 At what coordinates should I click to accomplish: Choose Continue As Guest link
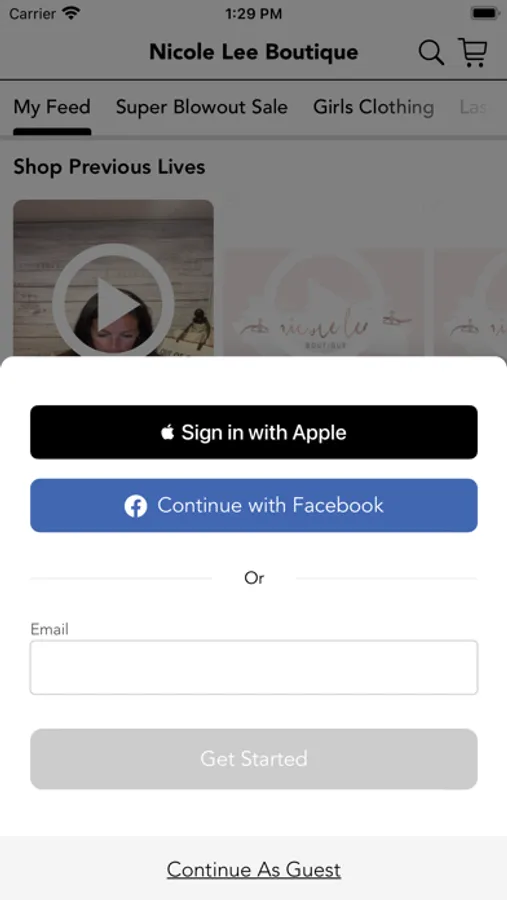[x=254, y=870]
